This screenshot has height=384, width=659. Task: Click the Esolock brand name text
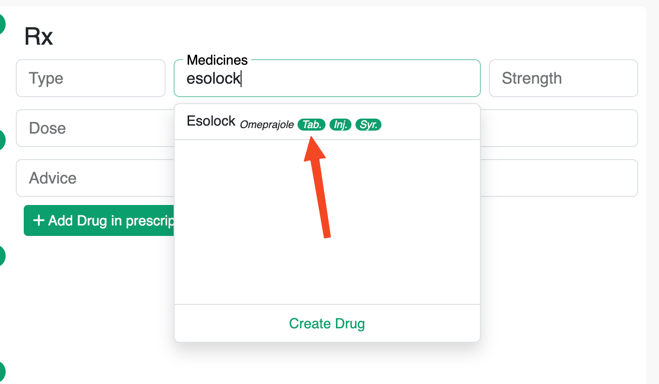[211, 121]
